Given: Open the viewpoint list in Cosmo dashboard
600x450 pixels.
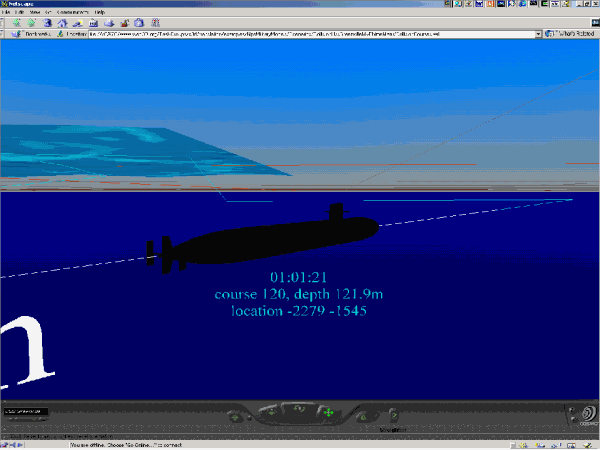Looking at the screenshot, I should [x=26, y=411].
